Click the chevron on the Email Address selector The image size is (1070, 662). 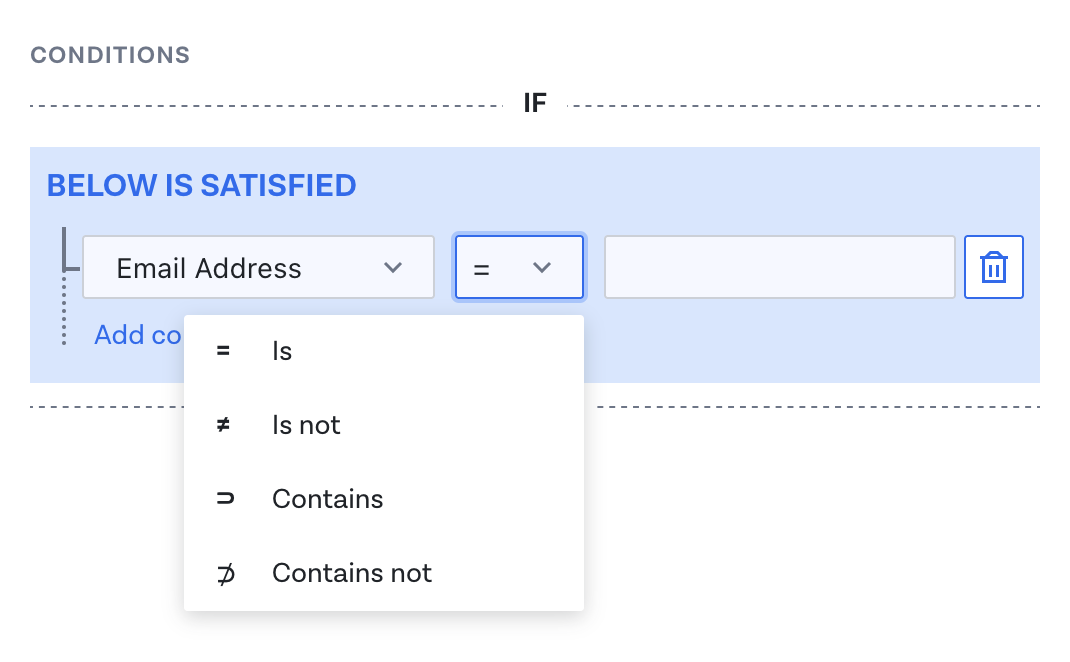click(x=395, y=267)
